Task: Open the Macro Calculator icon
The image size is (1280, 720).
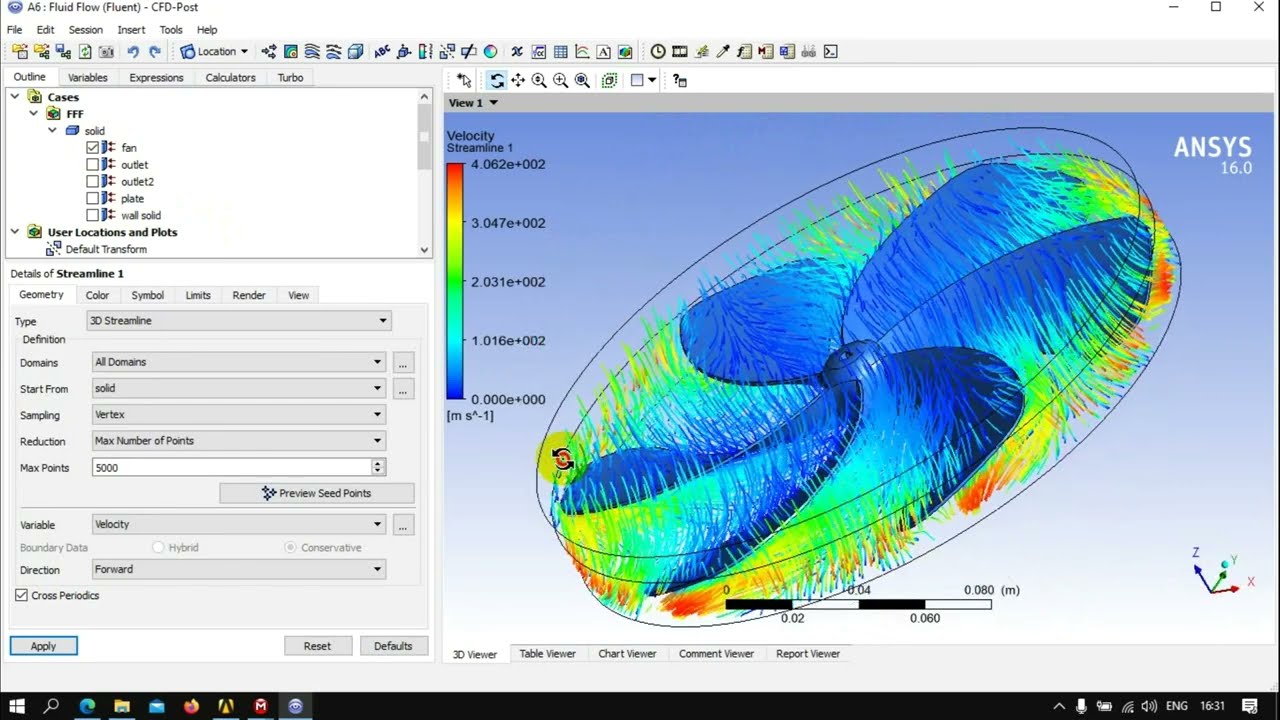Action: click(765, 51)
